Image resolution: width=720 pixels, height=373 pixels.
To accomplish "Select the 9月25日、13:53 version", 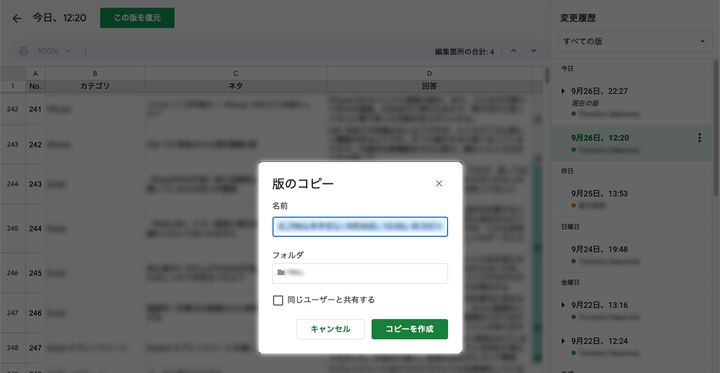I will pos(632,199).
